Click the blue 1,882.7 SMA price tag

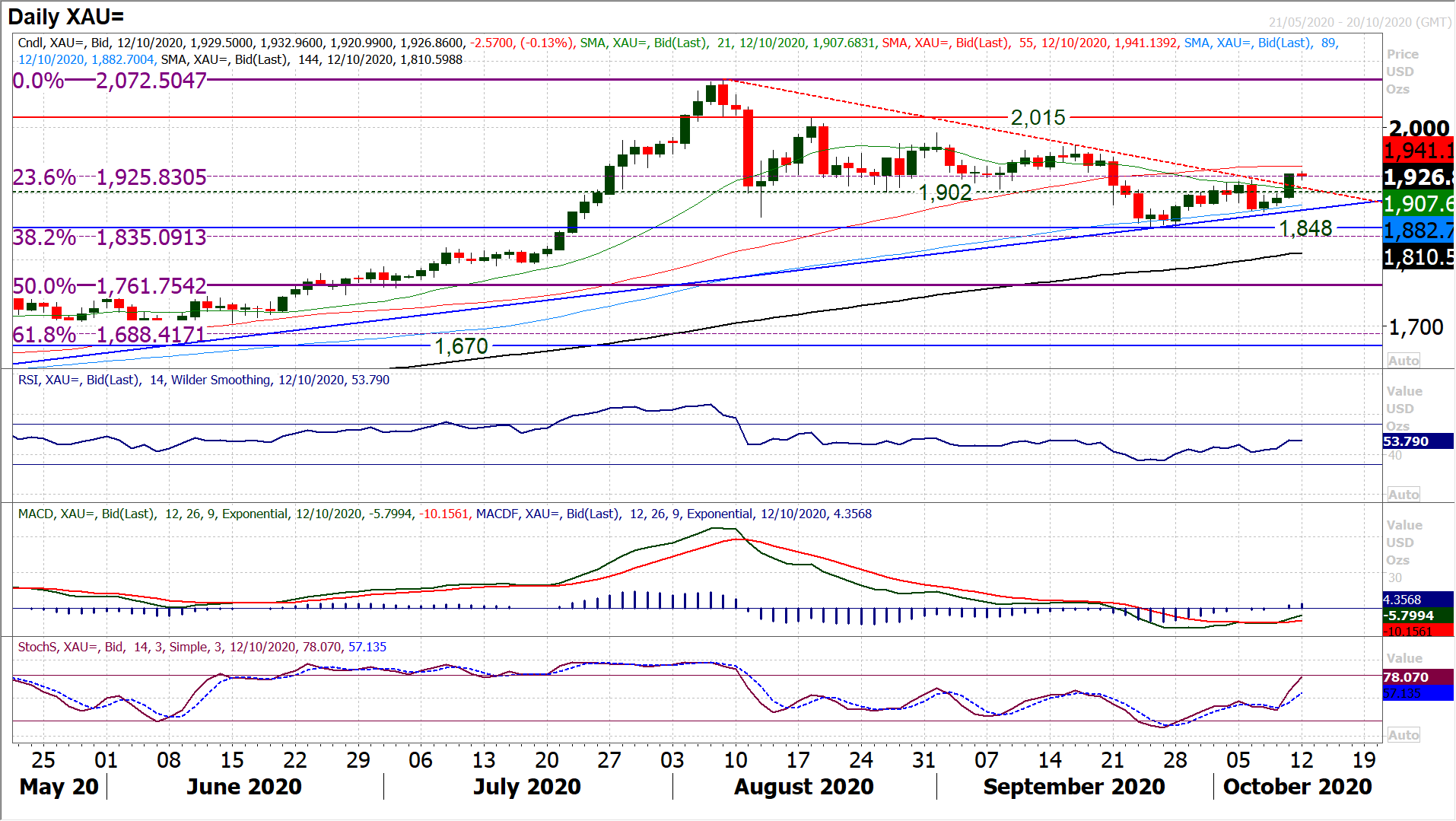point(1419,231)
